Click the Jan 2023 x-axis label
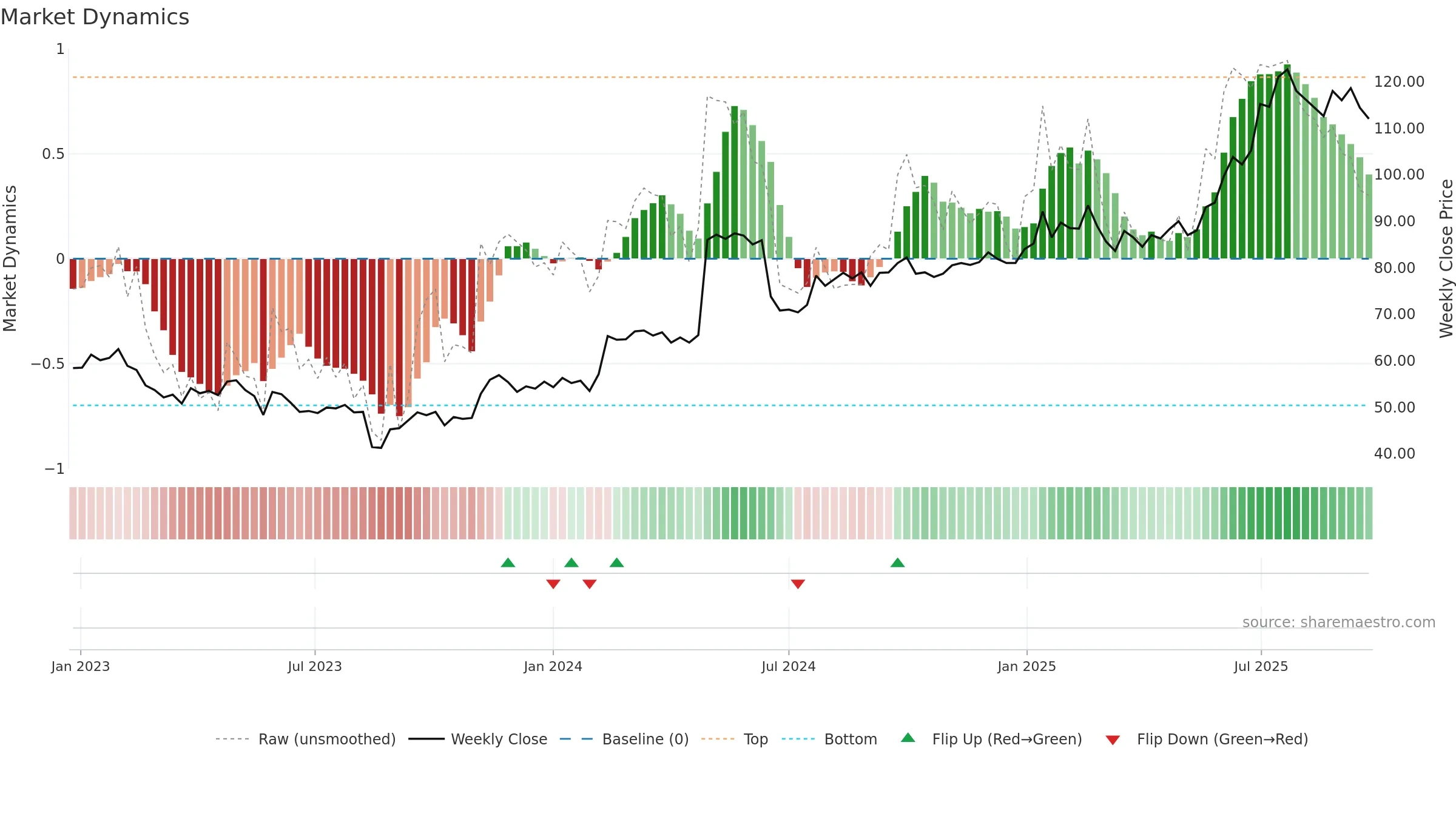The image size is (1456, 819). coord(81,666)
